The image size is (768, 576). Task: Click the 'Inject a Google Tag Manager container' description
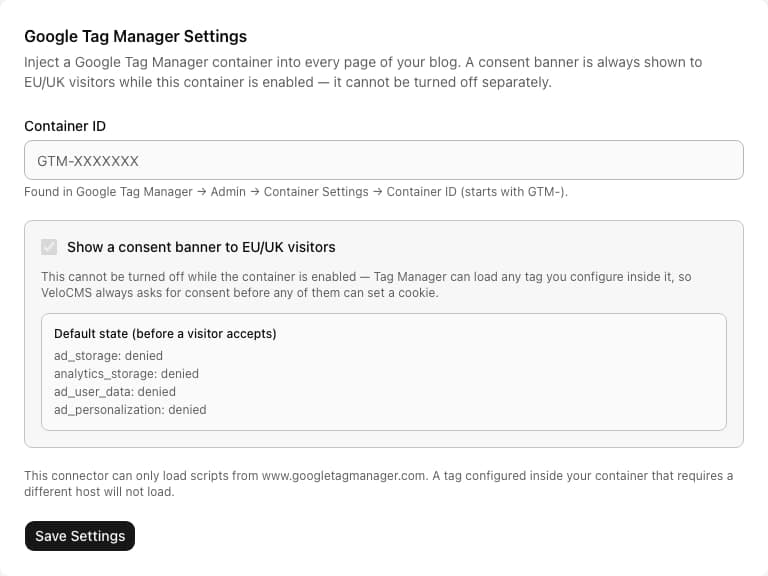click(x=363, y=72)
